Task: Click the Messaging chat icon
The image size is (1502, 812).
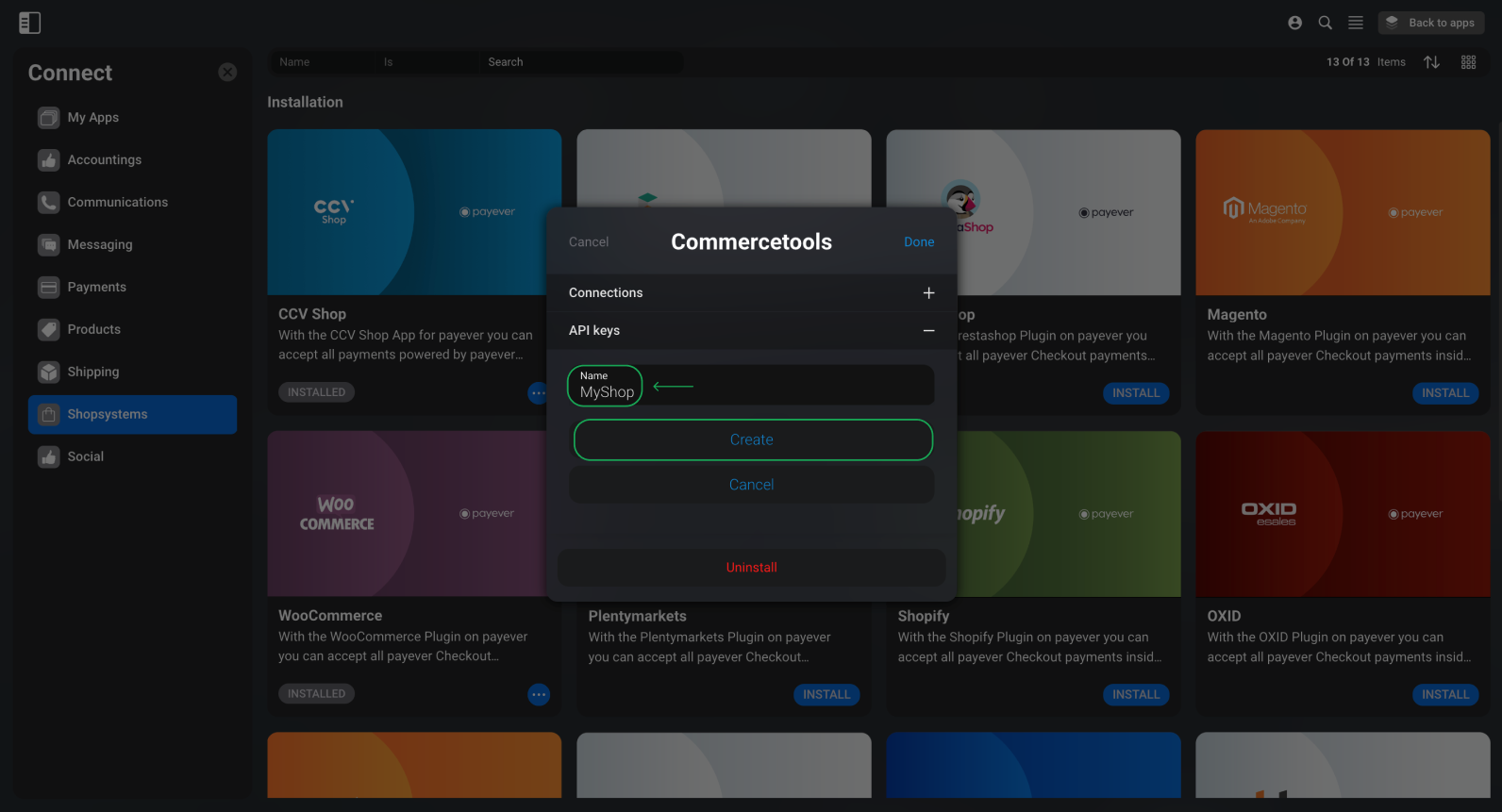Action: pyautogui.click(x=48, y=245)
